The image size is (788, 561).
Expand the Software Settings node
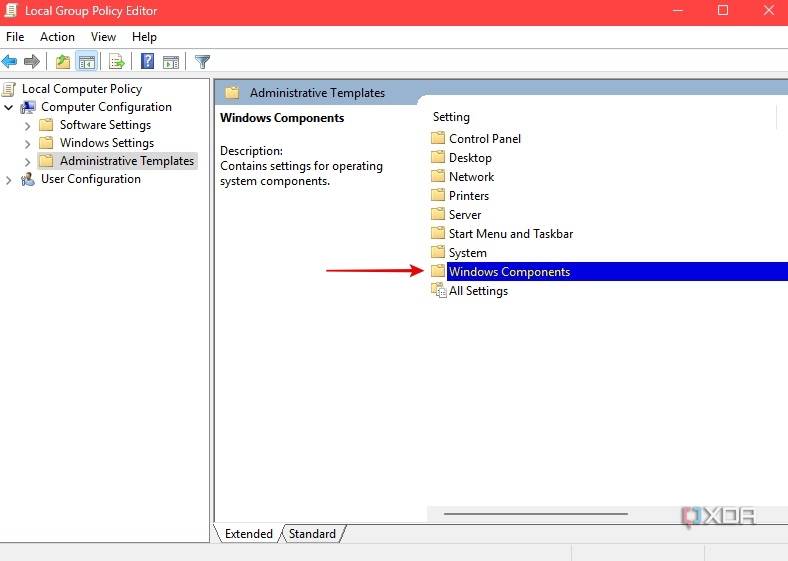coord(28,126)
